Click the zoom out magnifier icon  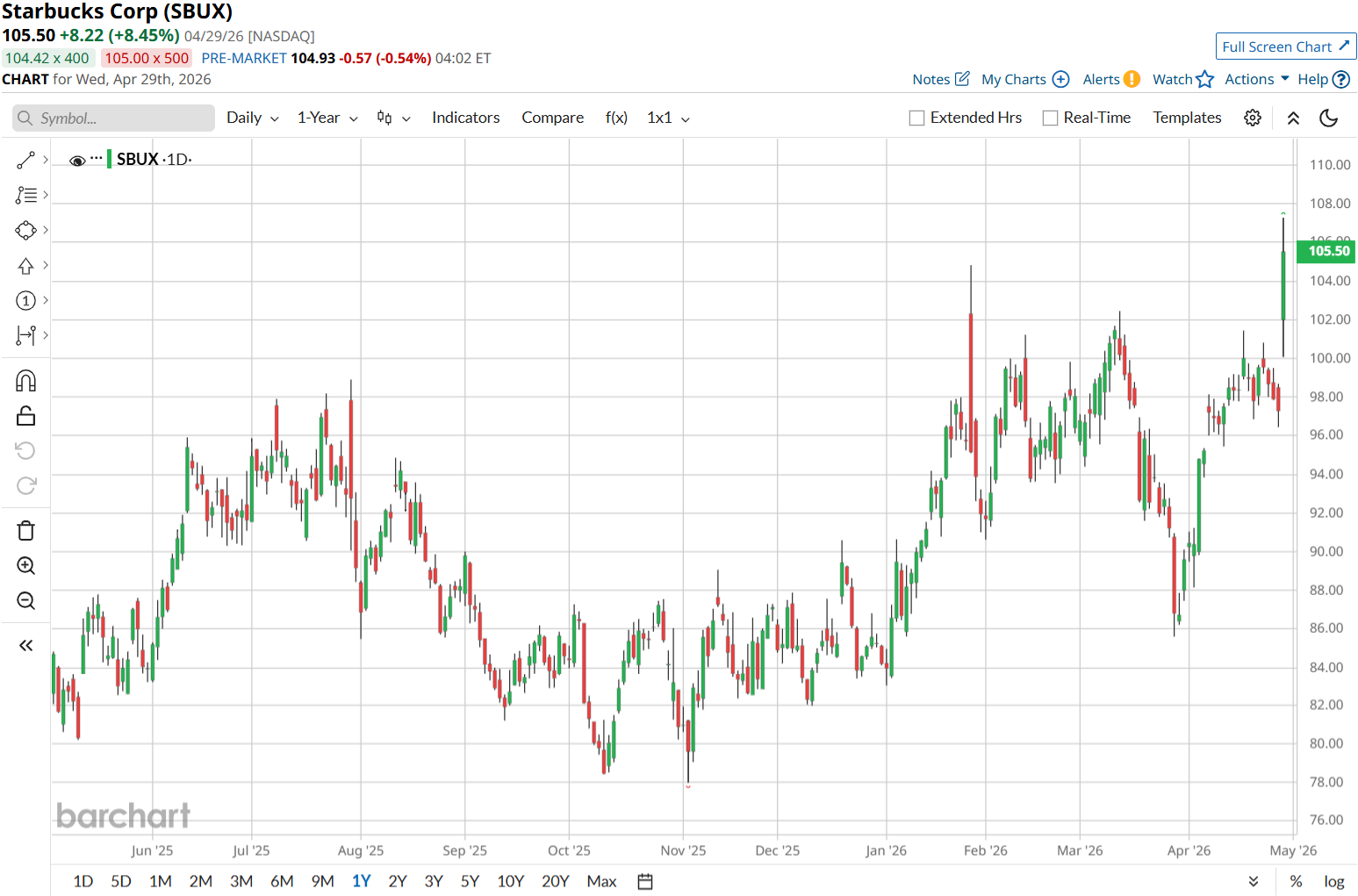coord(25,601)
